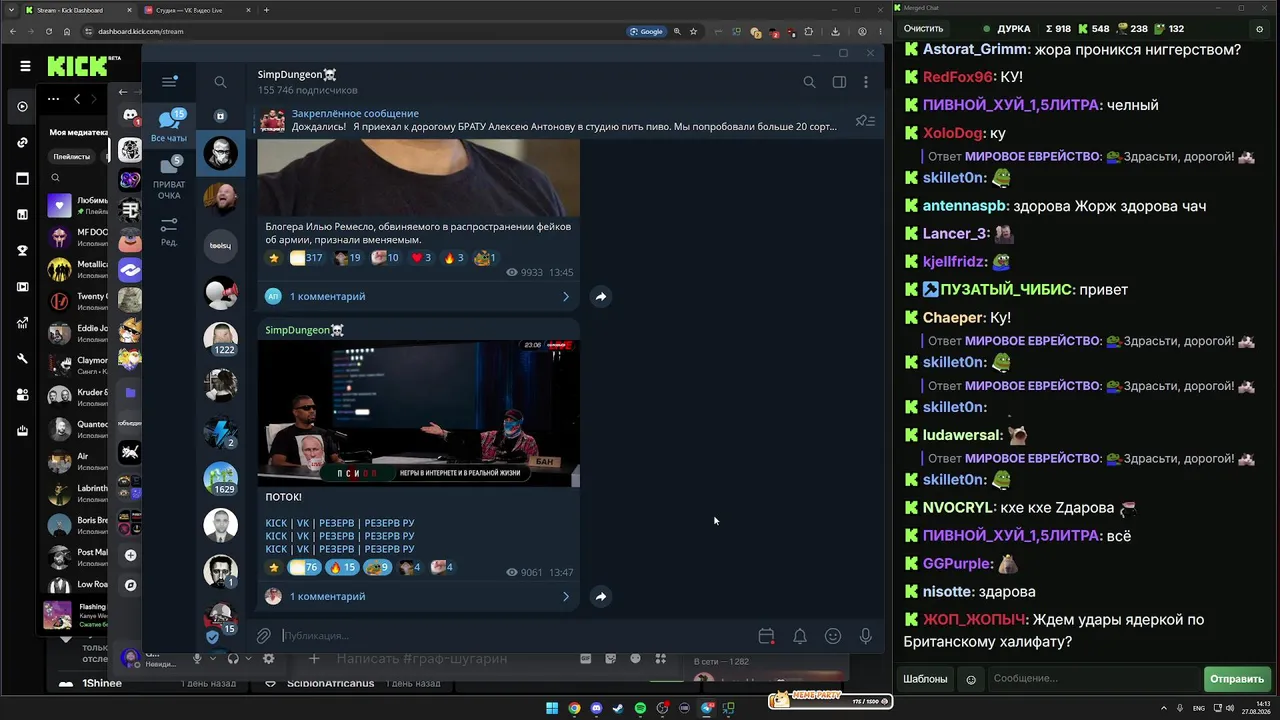
Task: Open Telegram chat list search
Action: [220, 82]
